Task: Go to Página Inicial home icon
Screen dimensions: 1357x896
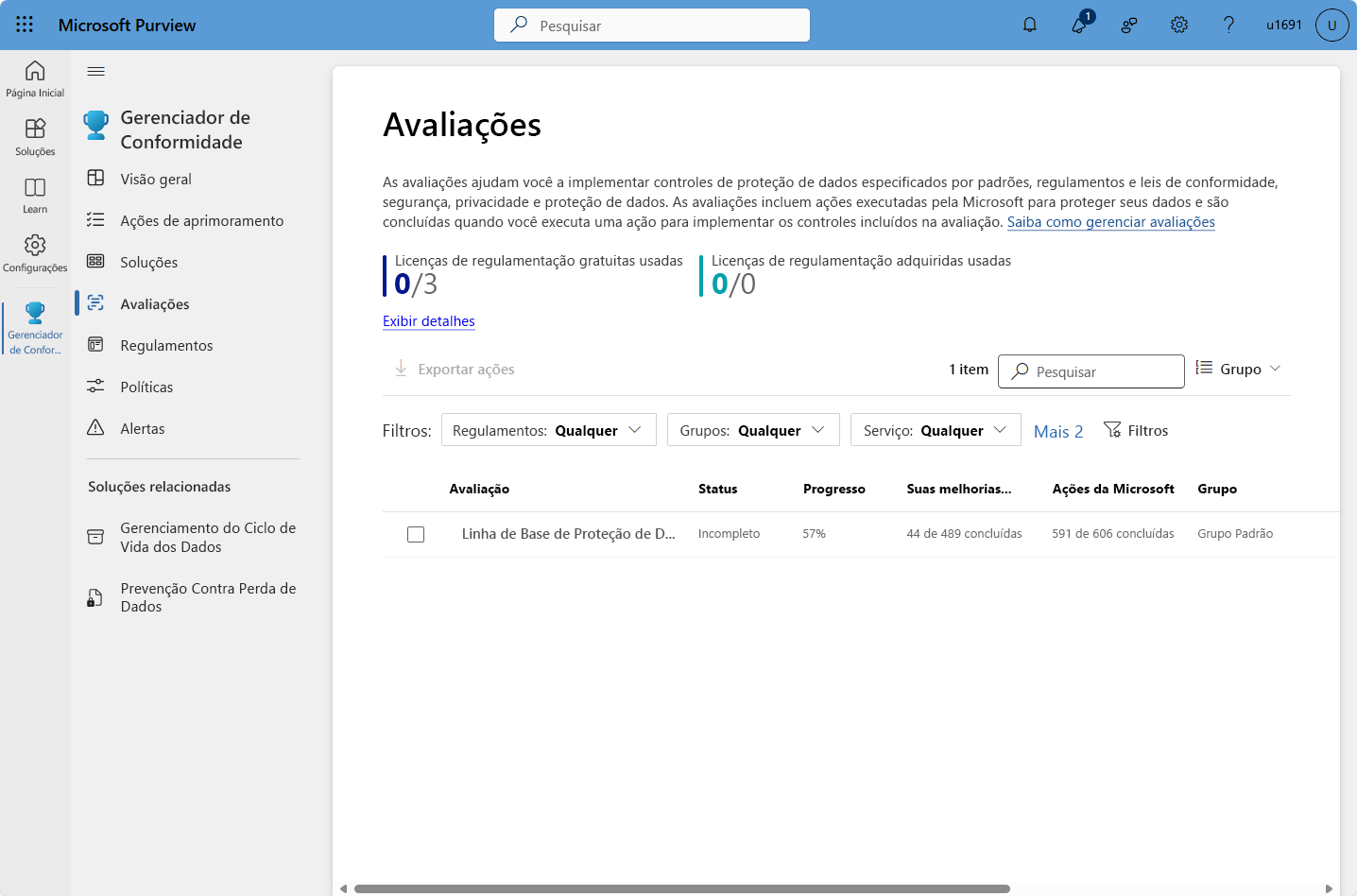Action: tap(35, 78)
